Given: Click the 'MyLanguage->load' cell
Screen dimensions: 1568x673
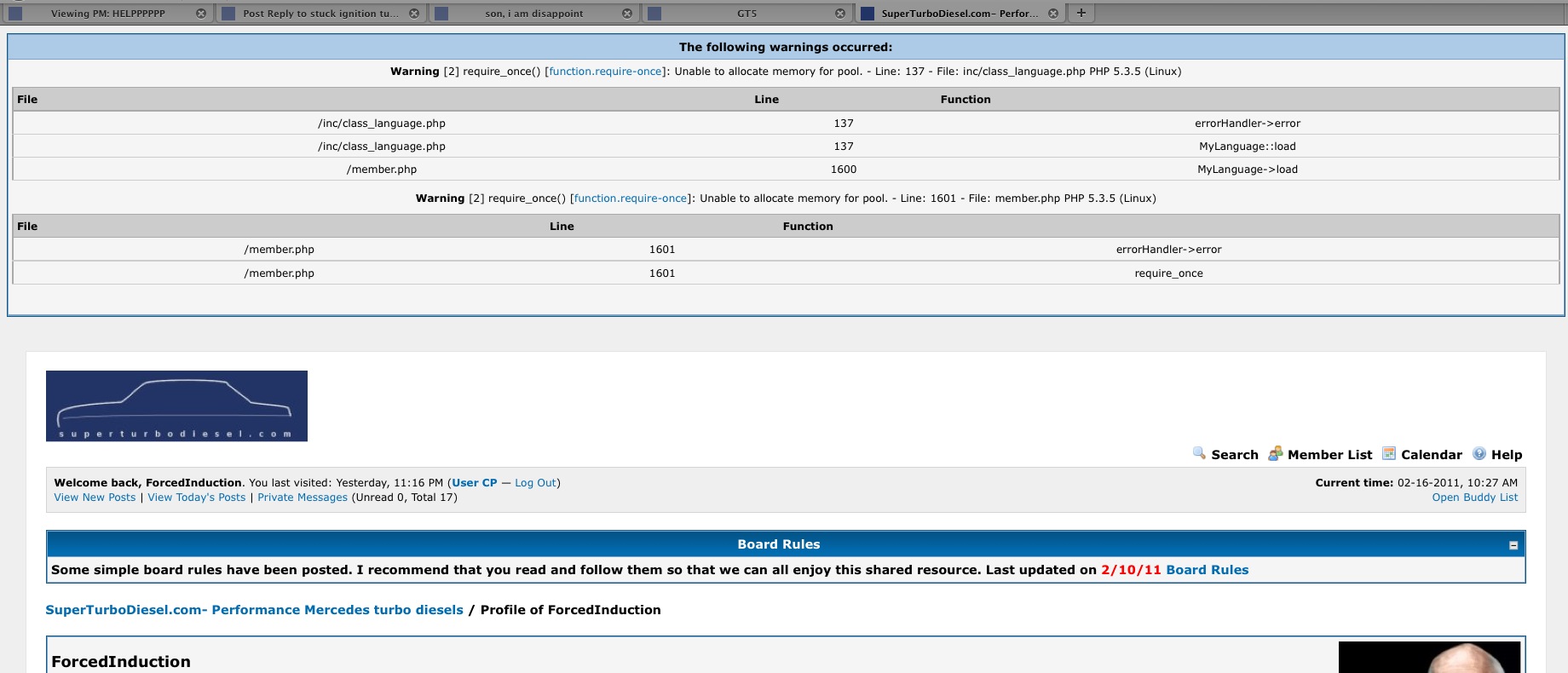Looking at the screenshot, I should [x=1248, y=170].
